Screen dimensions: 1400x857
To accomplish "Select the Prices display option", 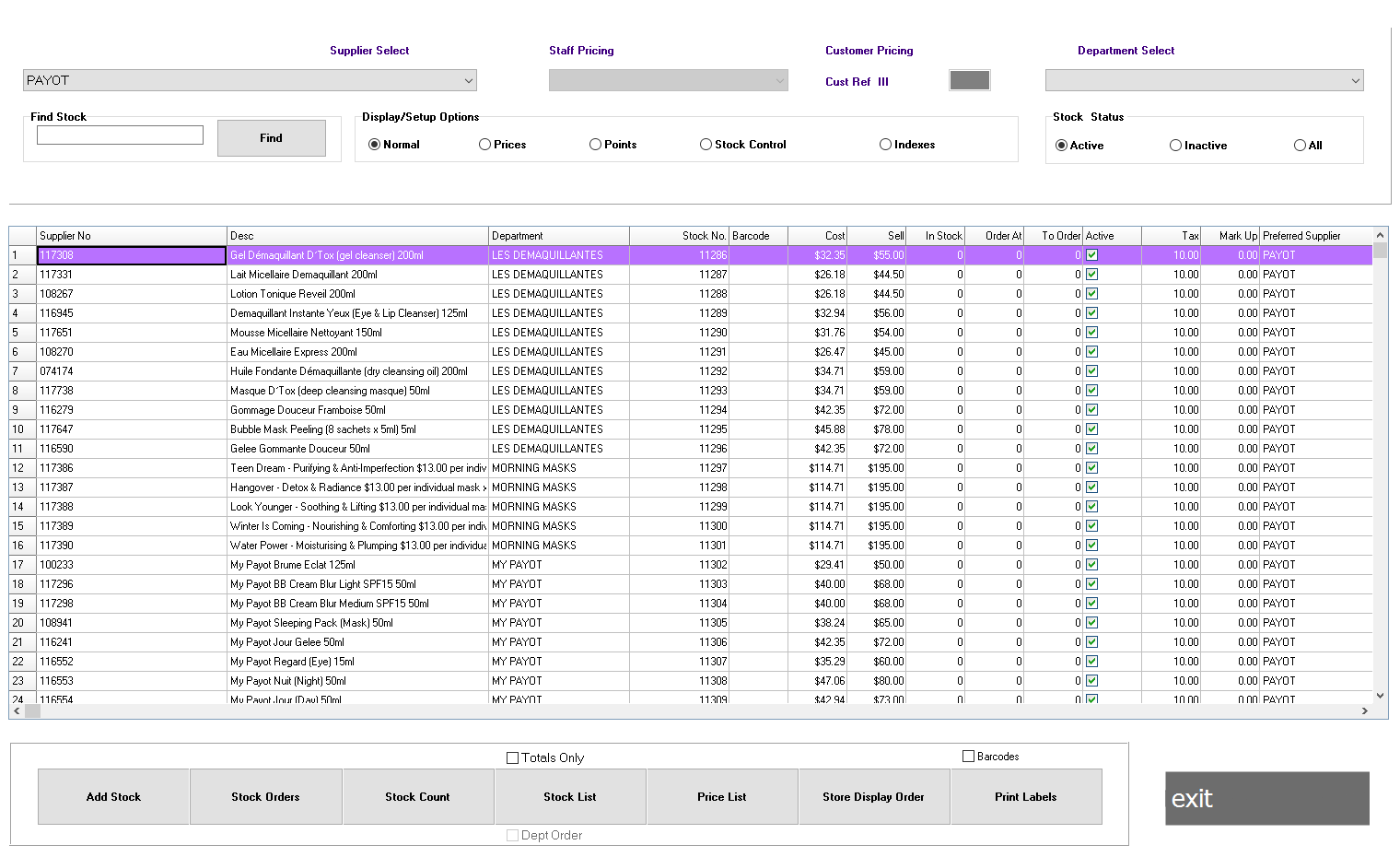I will 484,144.
